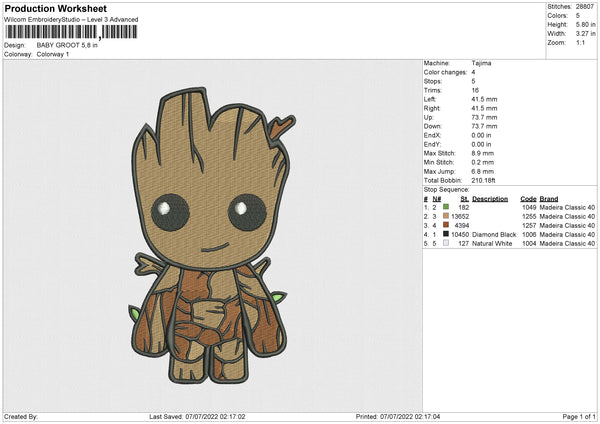This screenshot has width=600, height=424.
Task: Click 'Printed: 07/07/2022 02:17:04' footer
Action: click(398, 416)
